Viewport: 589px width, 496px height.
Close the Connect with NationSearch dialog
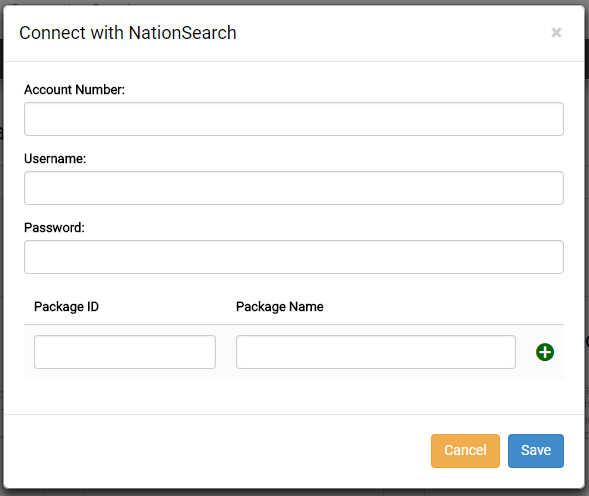pos(556,33)
